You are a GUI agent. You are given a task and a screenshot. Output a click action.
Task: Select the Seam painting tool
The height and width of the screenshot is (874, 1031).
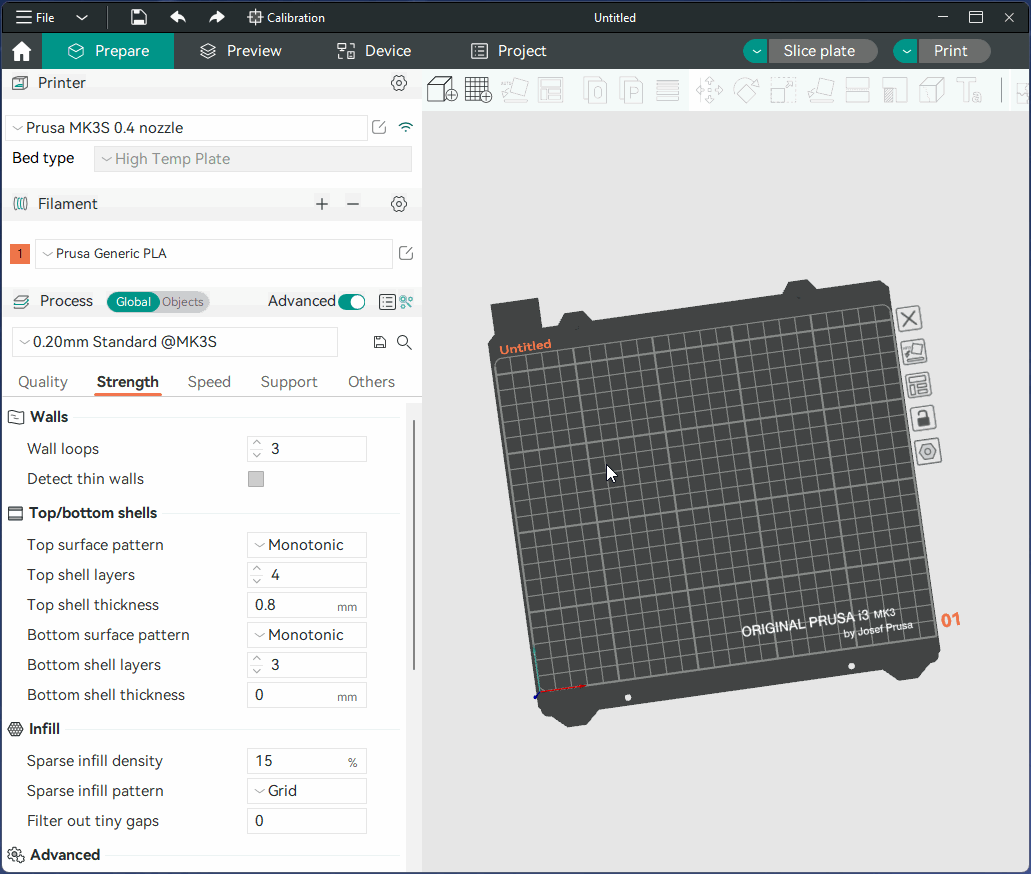932,89
